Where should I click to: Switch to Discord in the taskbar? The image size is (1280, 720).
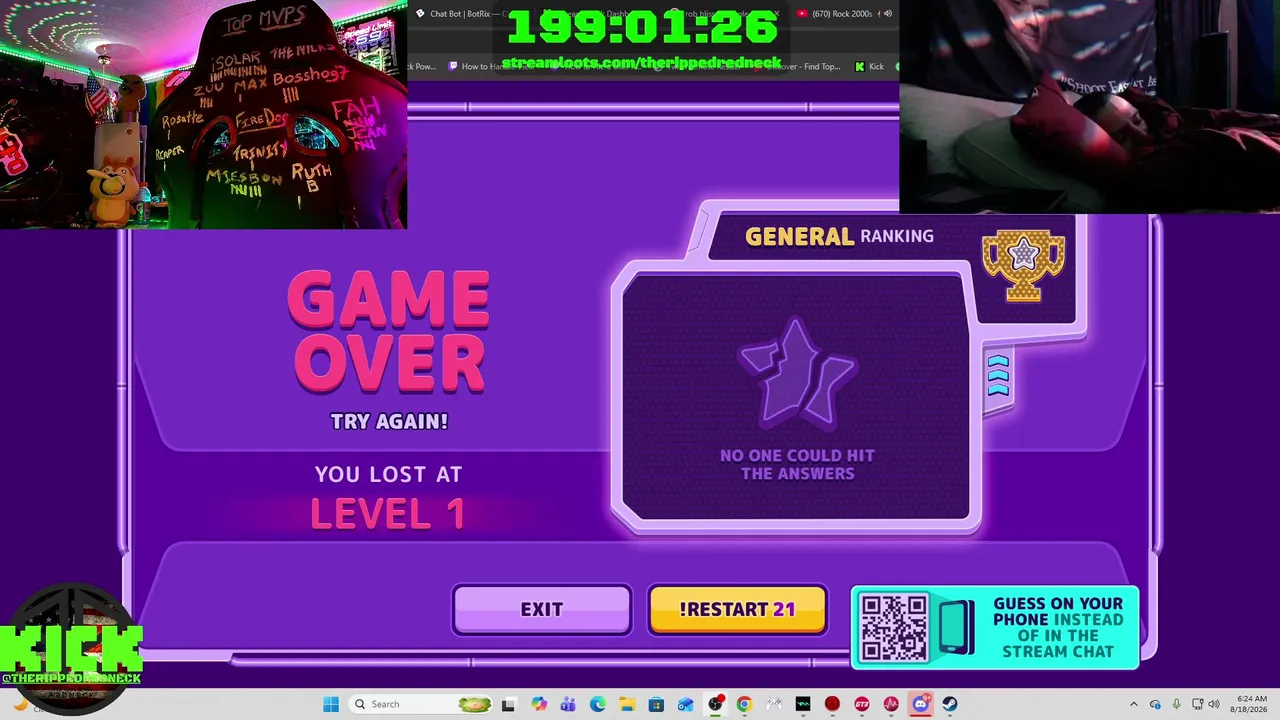[920, 704]
